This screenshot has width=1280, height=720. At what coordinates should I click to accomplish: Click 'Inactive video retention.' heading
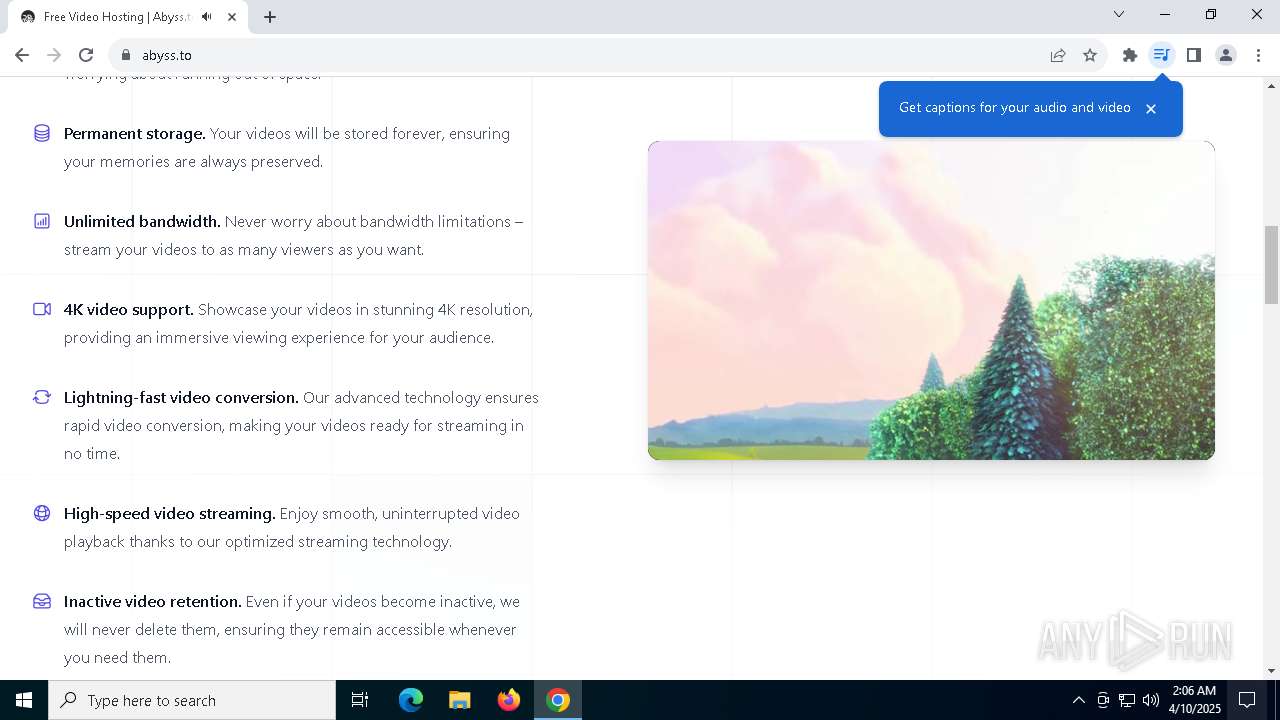click(x=153, y=601)
